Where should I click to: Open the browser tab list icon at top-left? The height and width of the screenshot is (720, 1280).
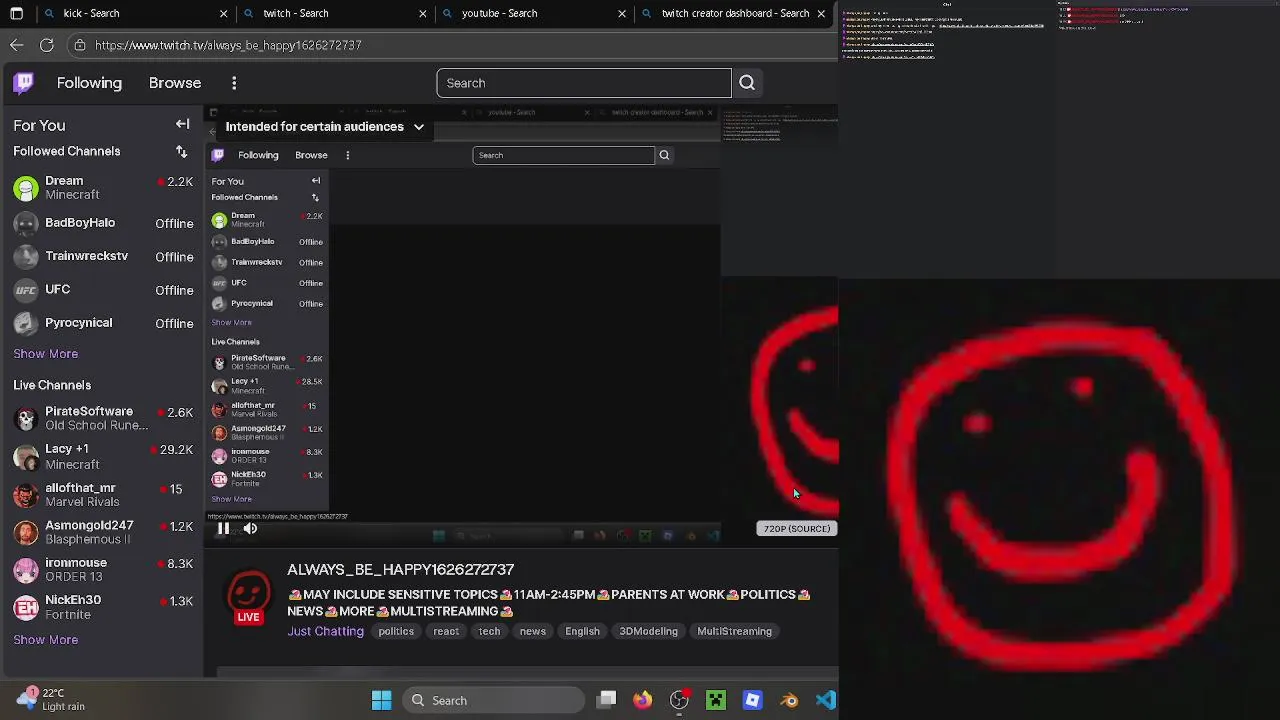[x=16, y=13]
